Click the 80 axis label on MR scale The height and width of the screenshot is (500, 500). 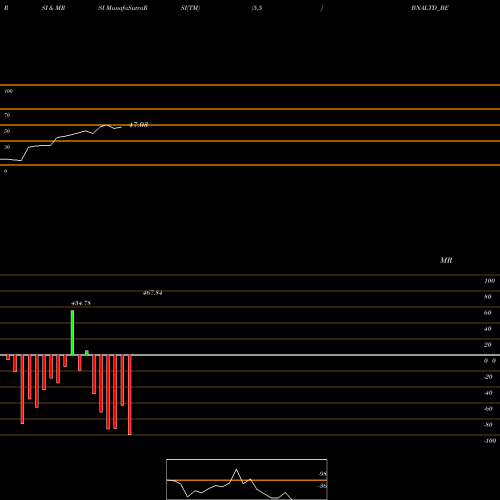[x=488, y=297]
